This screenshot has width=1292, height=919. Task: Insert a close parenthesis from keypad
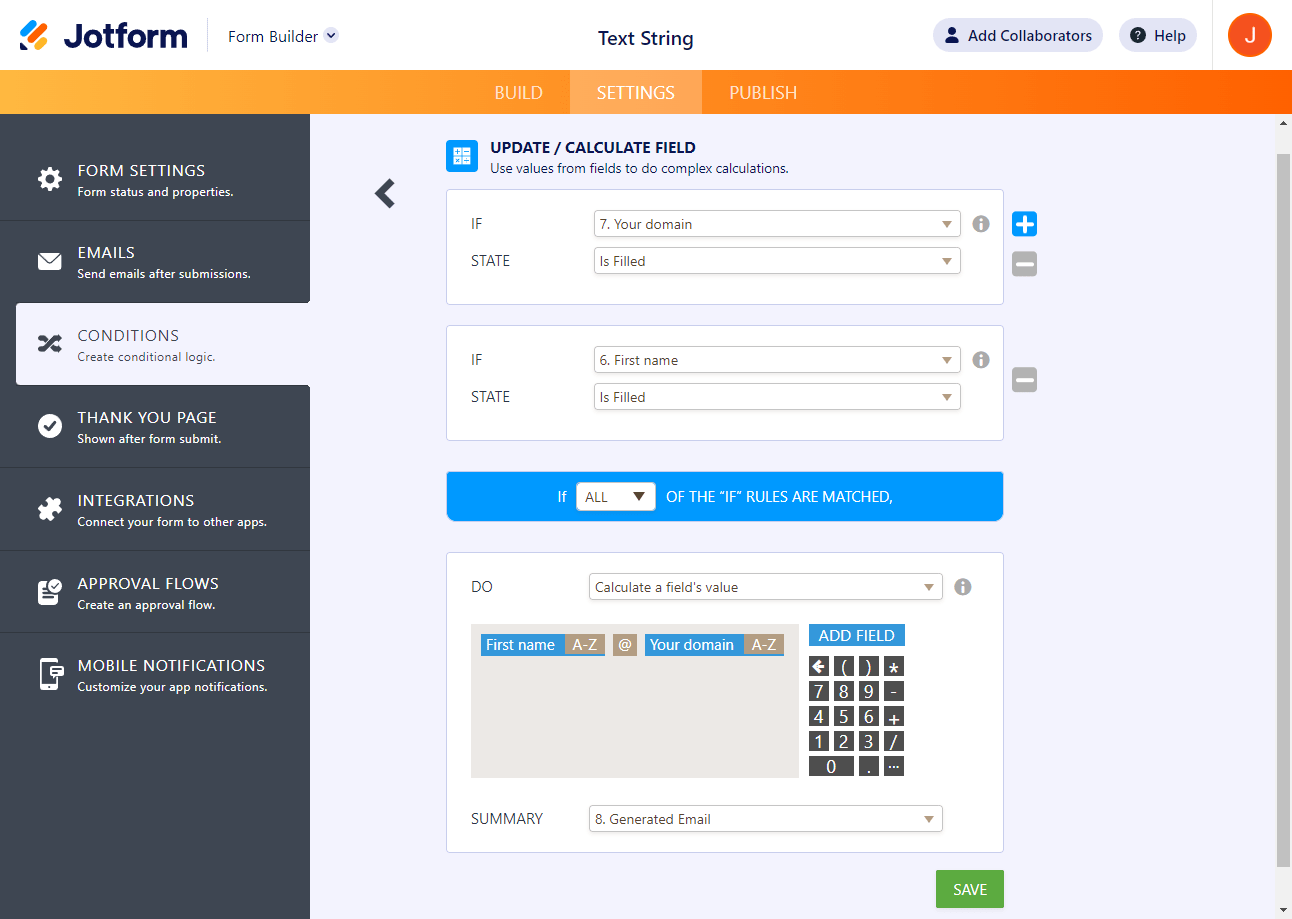pos(869,667)
